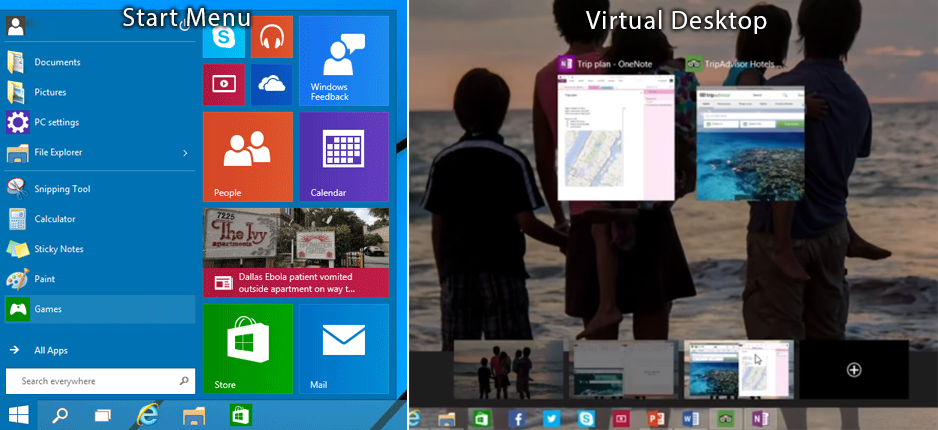
Task: Launch Snipping Tool
Action: (100, 189)
